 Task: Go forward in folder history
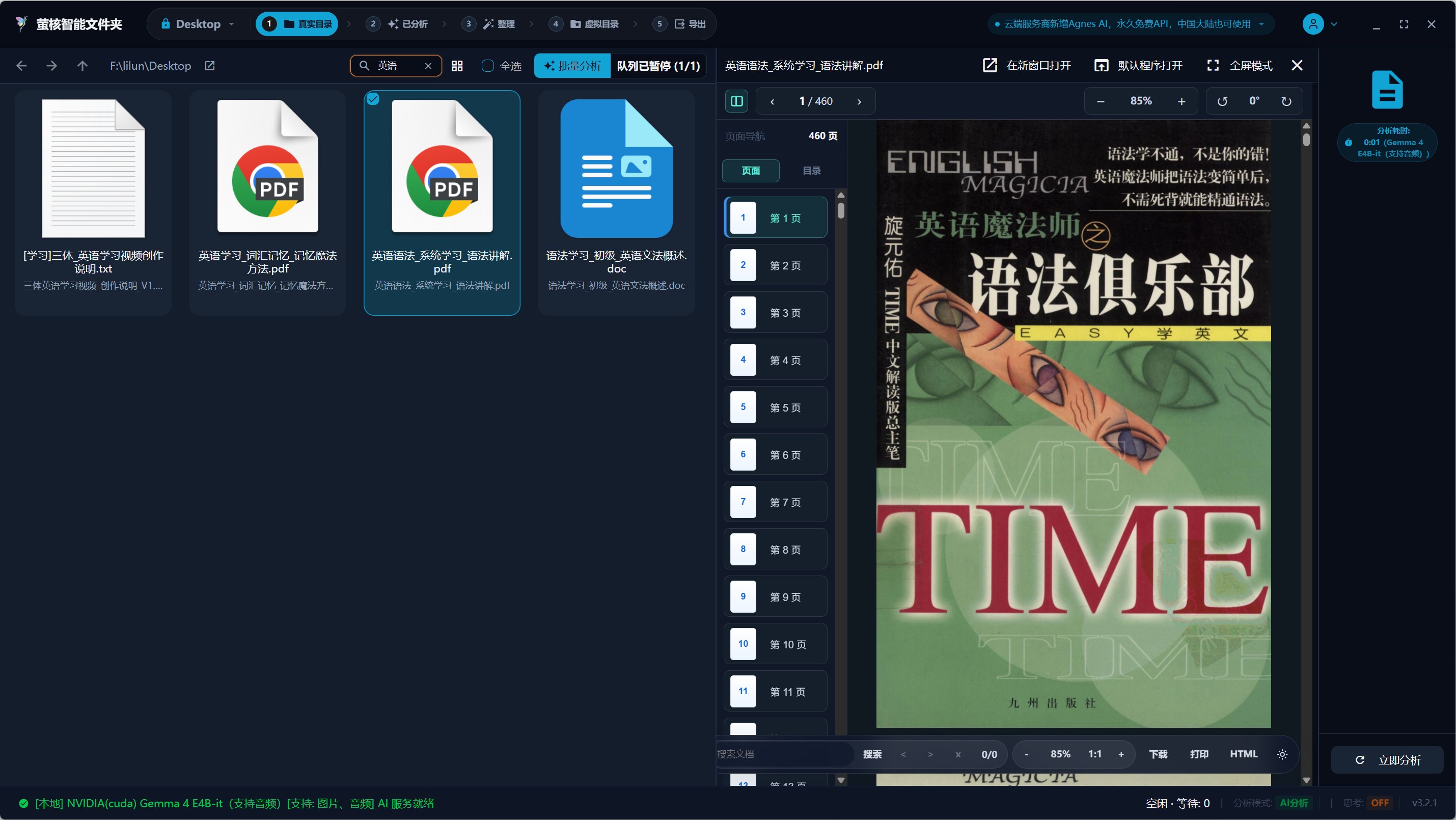tap(52, 66)
